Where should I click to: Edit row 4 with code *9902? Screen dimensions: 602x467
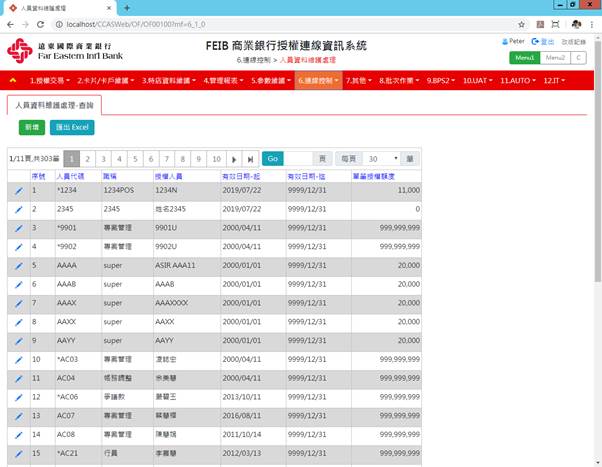[x=18, y=247]
